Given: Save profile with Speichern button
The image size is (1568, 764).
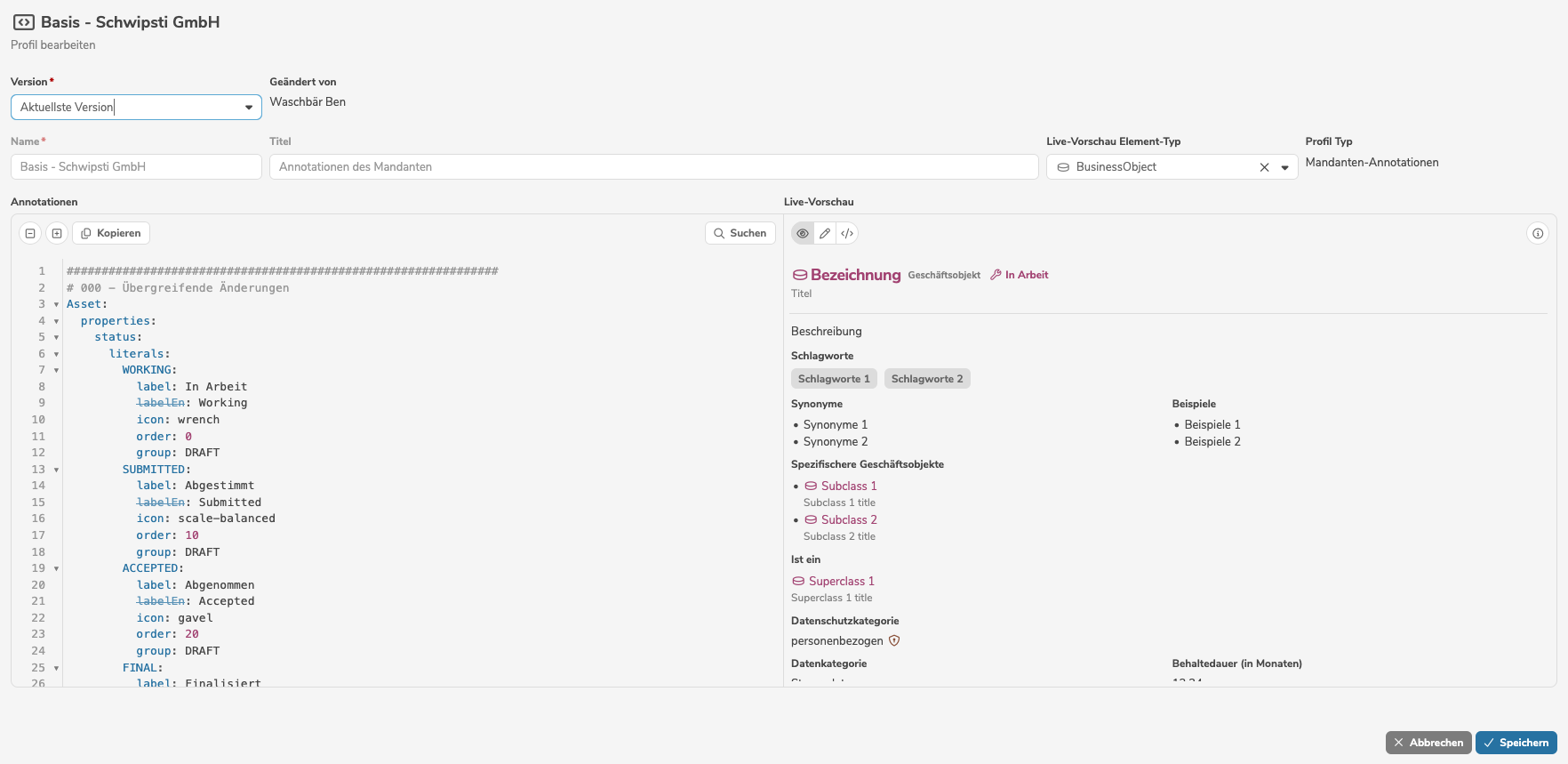Looking at the screenshot, I should coord(1516,743).
